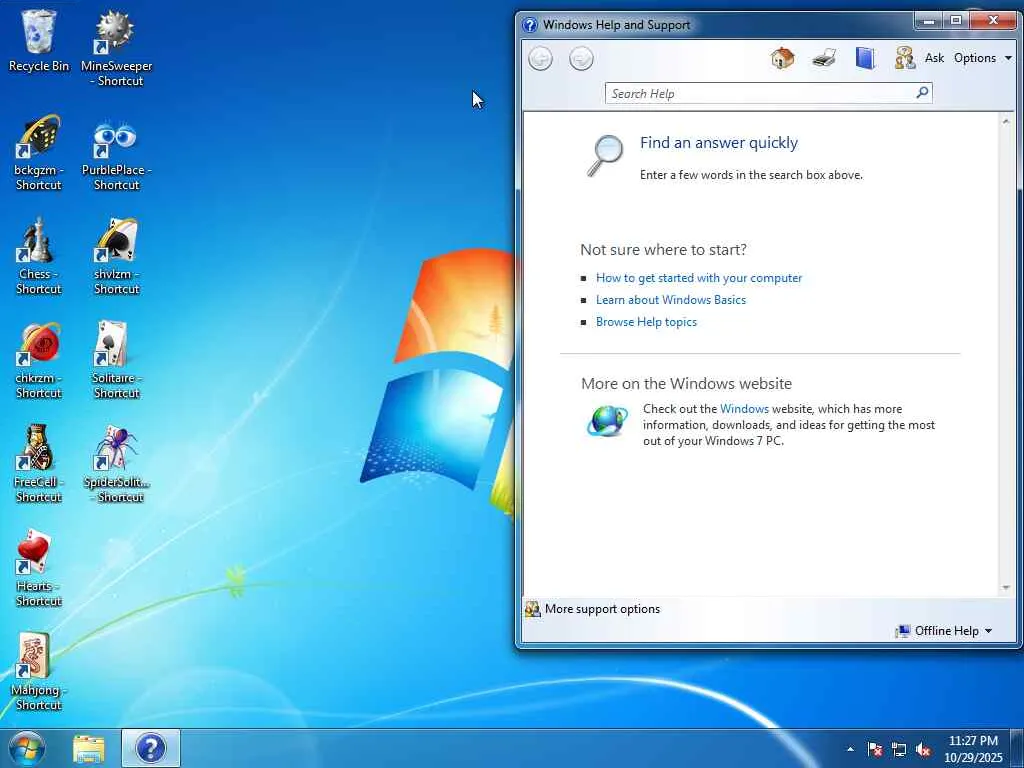This screenshot has width=1024, height=768.
Task: Click the scrollbar up arrow in Help
Action: (x=1006, y=121)
